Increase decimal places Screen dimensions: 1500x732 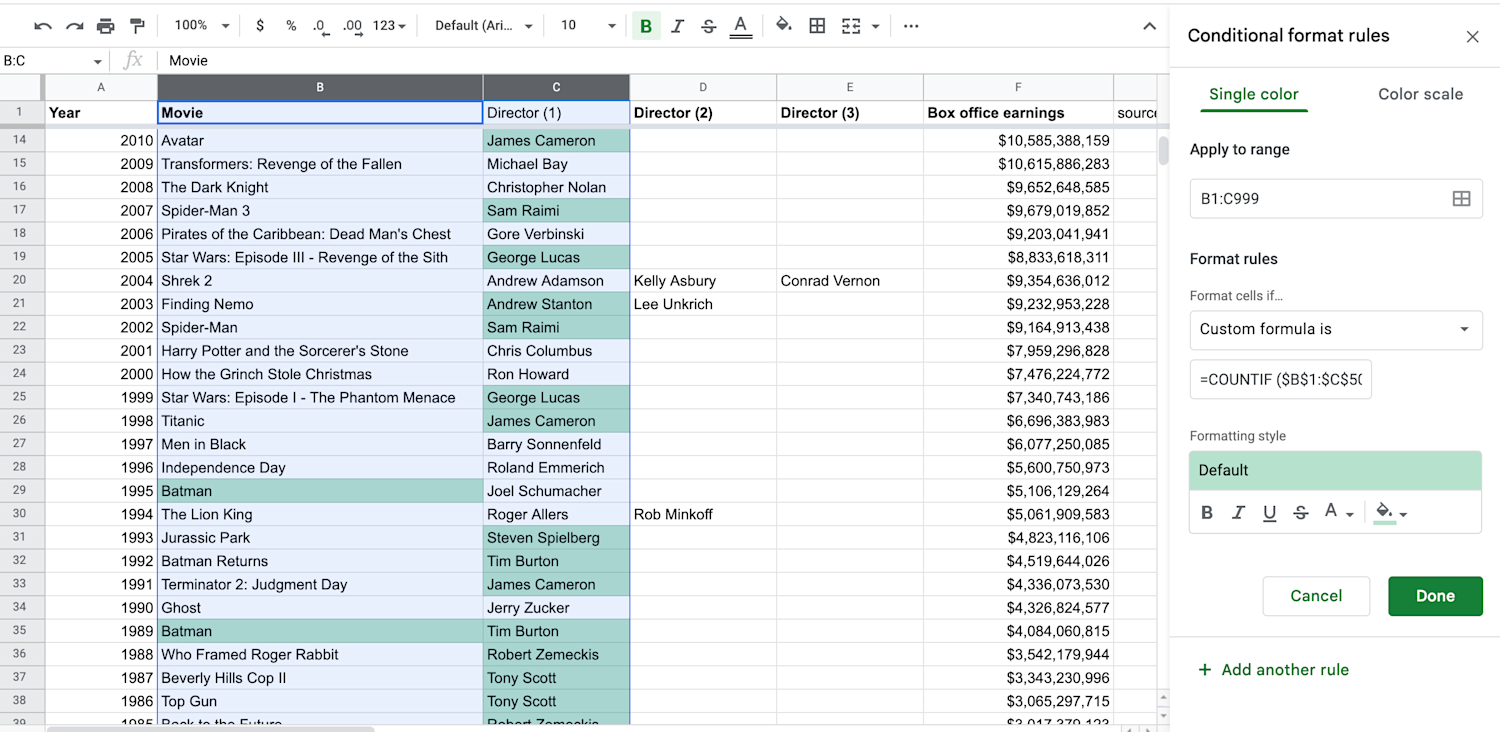click(x=352, y=26)
